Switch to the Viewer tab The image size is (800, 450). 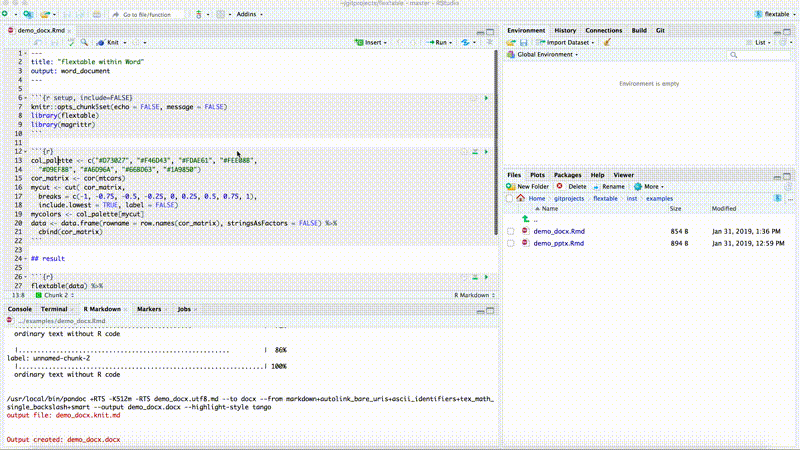(623, 175)
